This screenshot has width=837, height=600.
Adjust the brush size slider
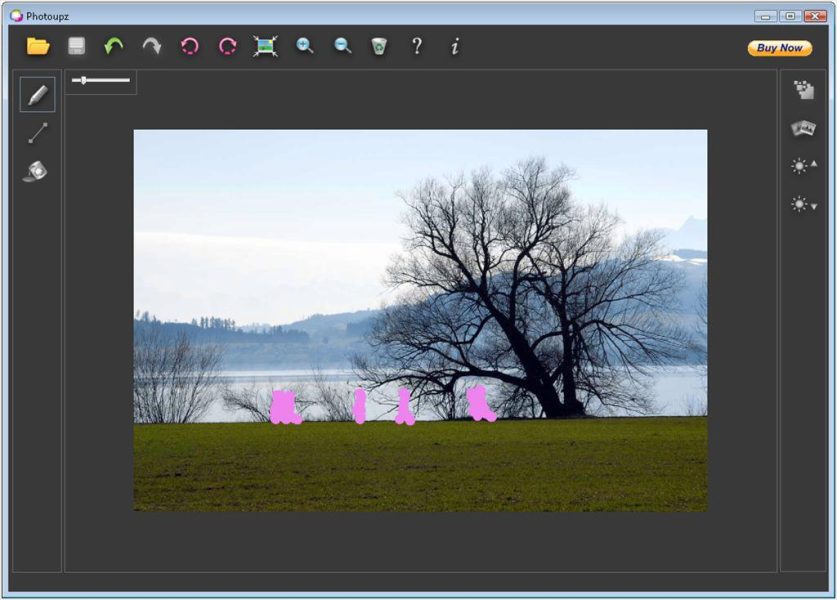[x=84, y=80]
